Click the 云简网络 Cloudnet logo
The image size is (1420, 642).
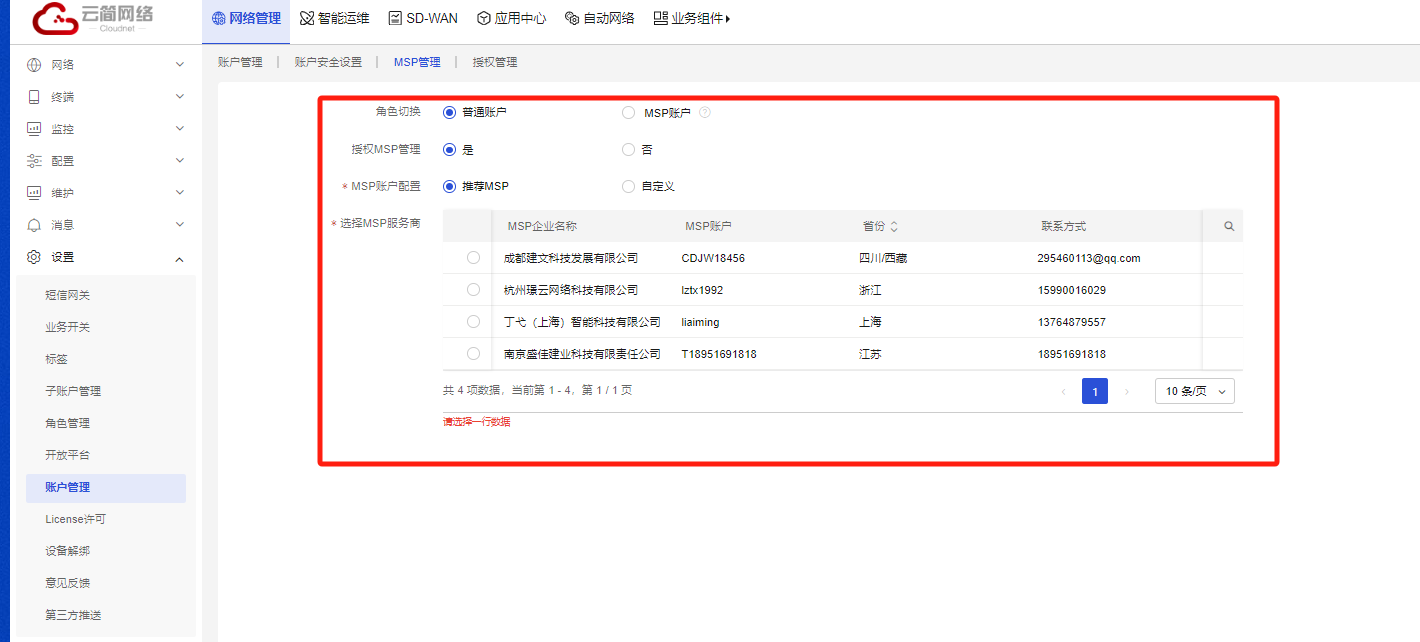[x=95, y=20]
